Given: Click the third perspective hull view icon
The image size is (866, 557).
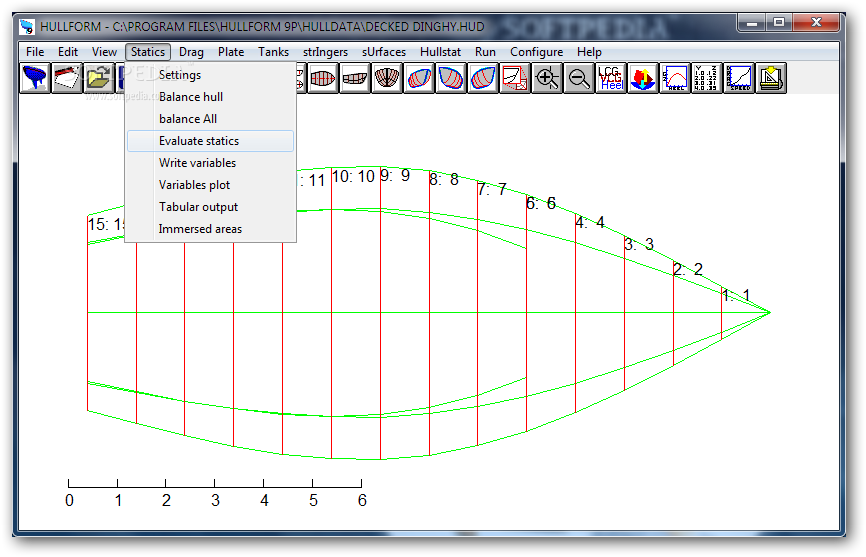Looking at the screenshot, I should (483, 78).
